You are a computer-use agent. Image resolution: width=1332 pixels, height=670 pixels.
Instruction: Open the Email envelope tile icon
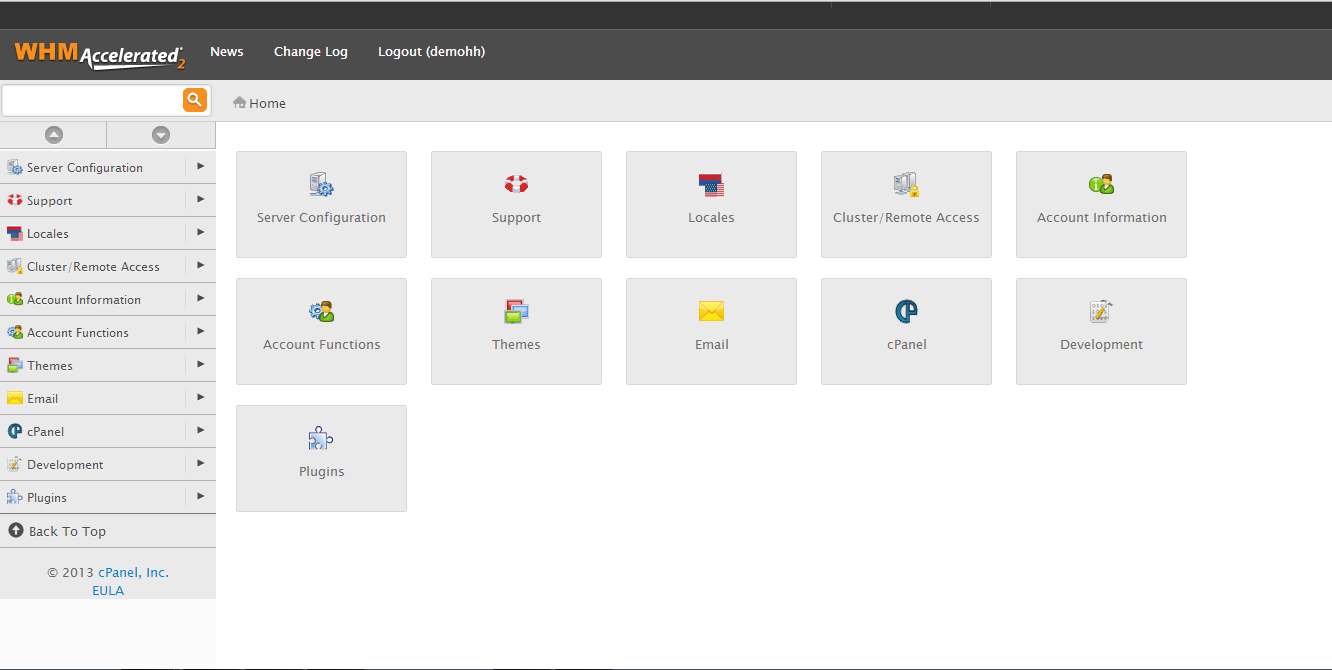711,312
